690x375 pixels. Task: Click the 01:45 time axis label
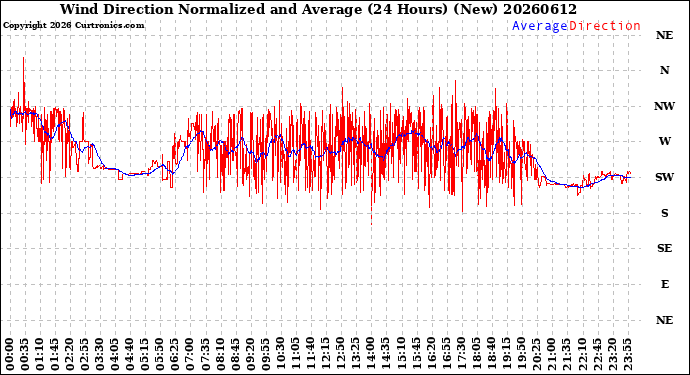pos(55,355)
